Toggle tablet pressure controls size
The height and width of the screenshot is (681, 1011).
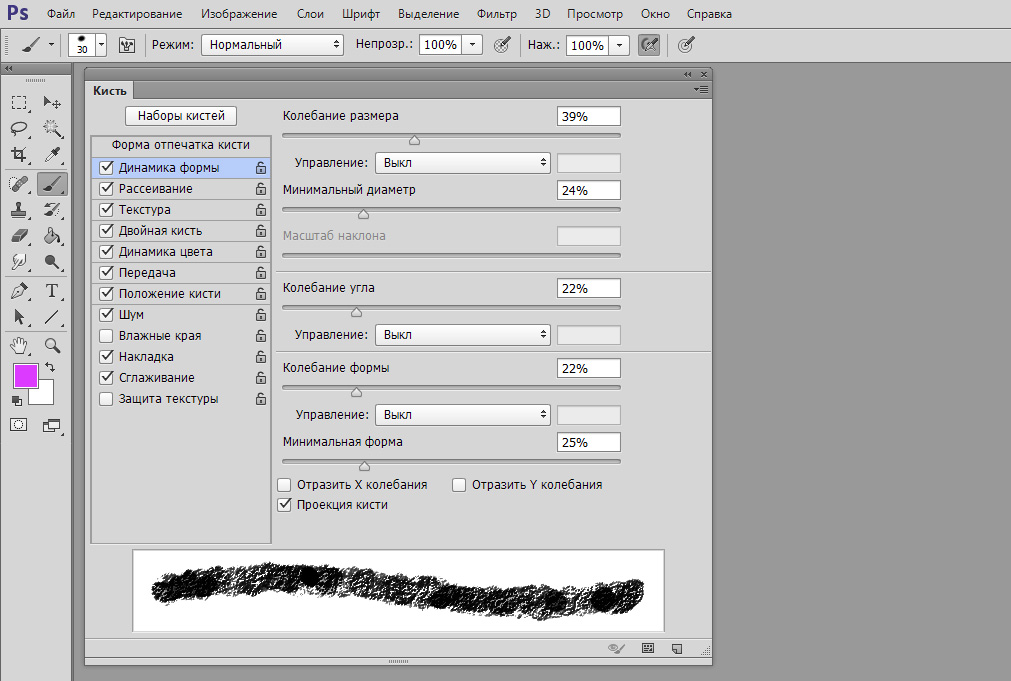point(686,44)
